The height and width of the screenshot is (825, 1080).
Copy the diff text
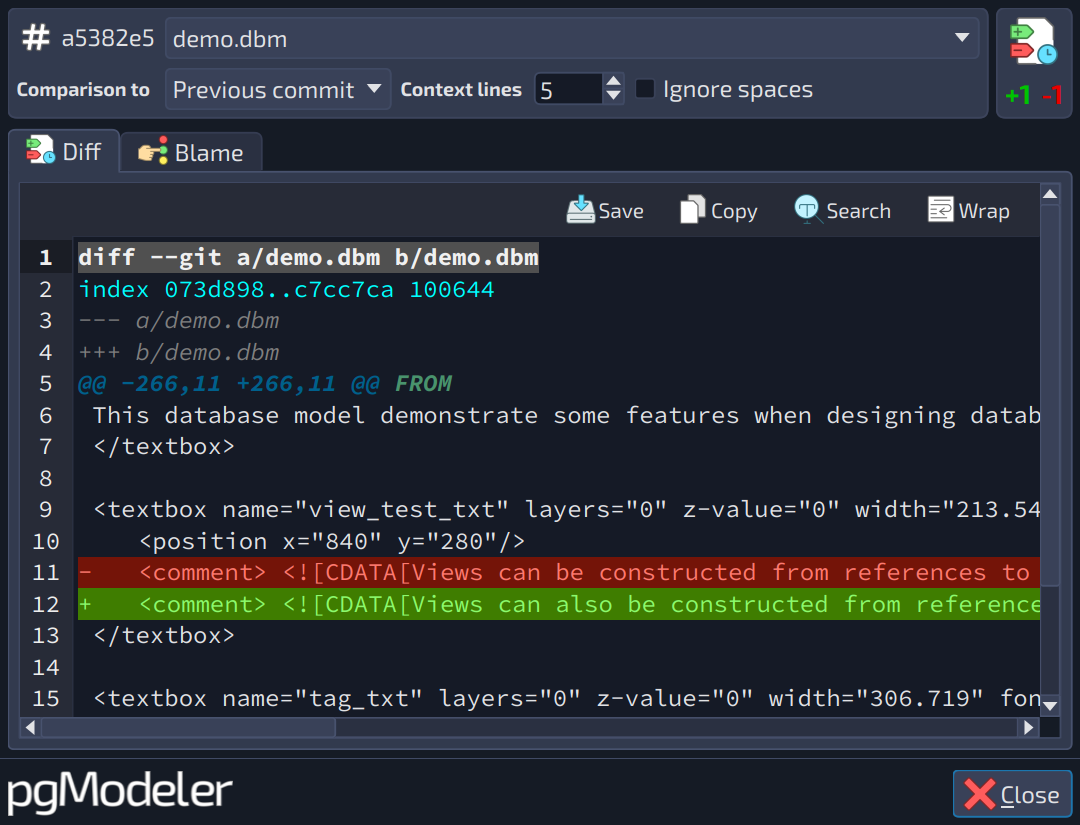718,210
